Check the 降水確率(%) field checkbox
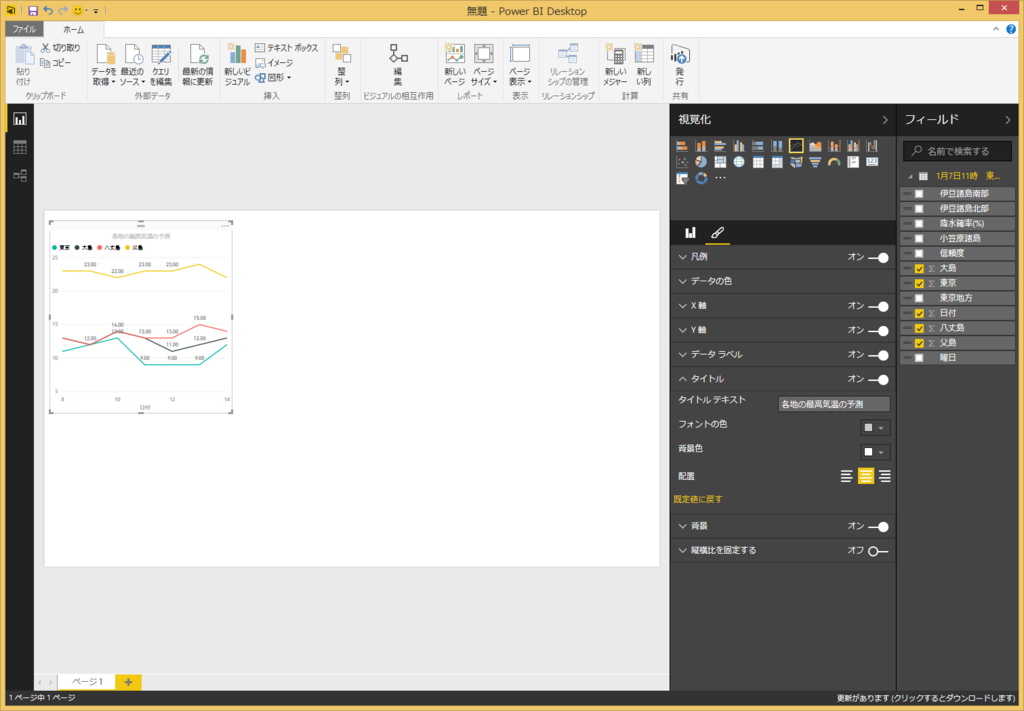This screenshot has width=1024, height=711. pos(919,223)
